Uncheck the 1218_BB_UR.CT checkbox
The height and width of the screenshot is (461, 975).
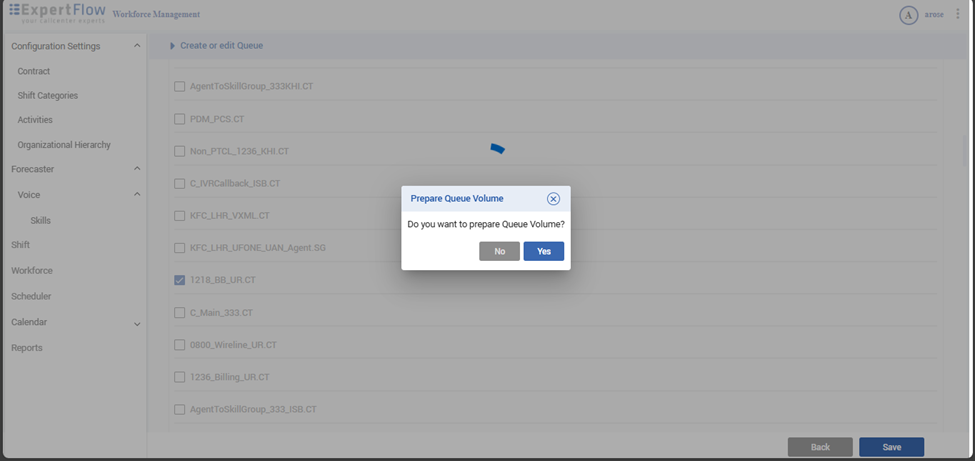click(x=180, y=280)
